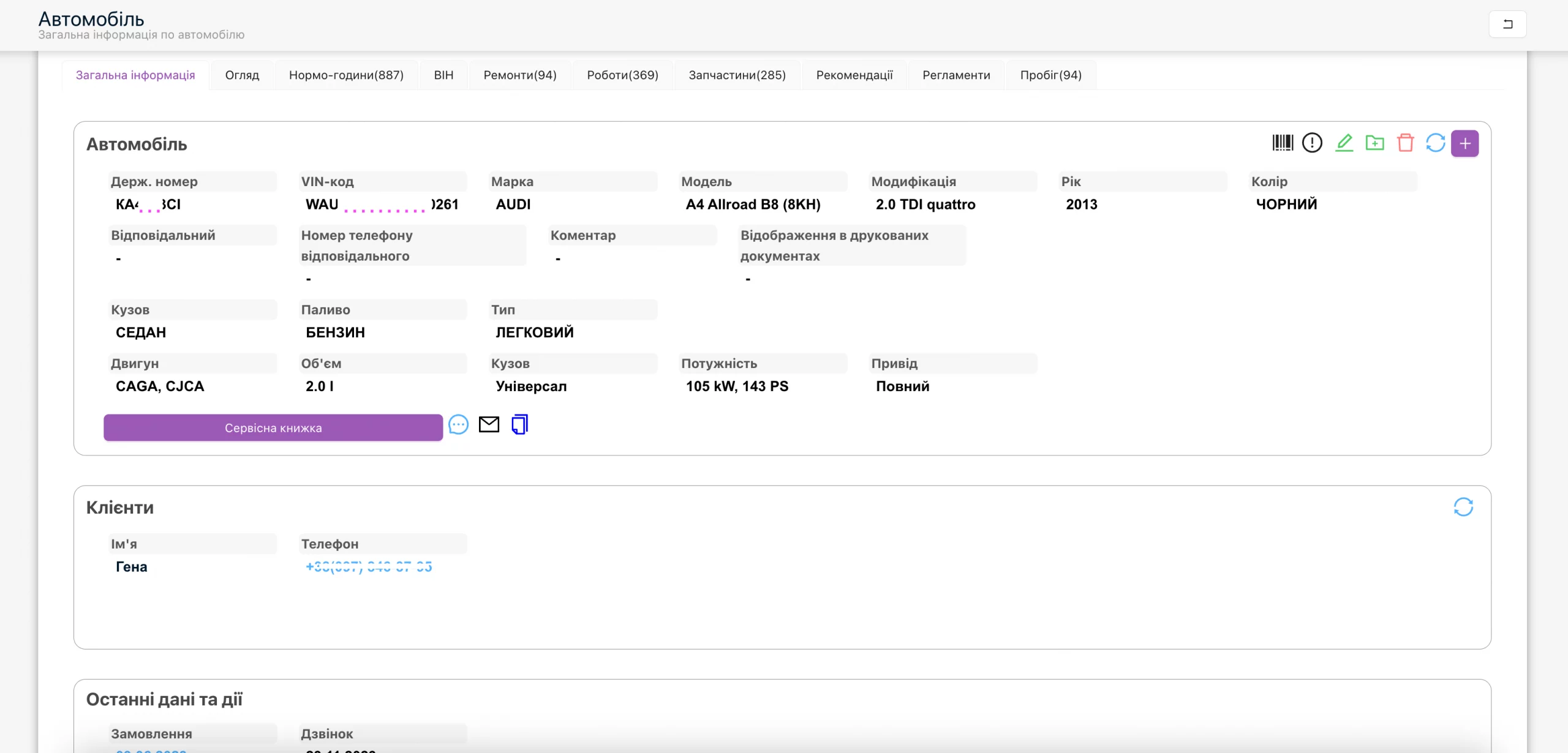Click the modification 2.0 TDI quattro
Screen dimensions: 1568x753
pos(925,204)
